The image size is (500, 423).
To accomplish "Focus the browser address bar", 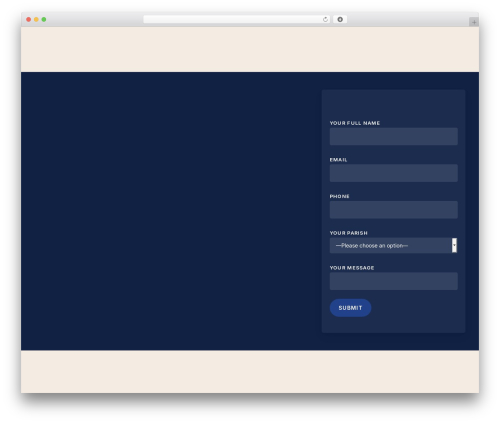I will (x=237, y=20).
